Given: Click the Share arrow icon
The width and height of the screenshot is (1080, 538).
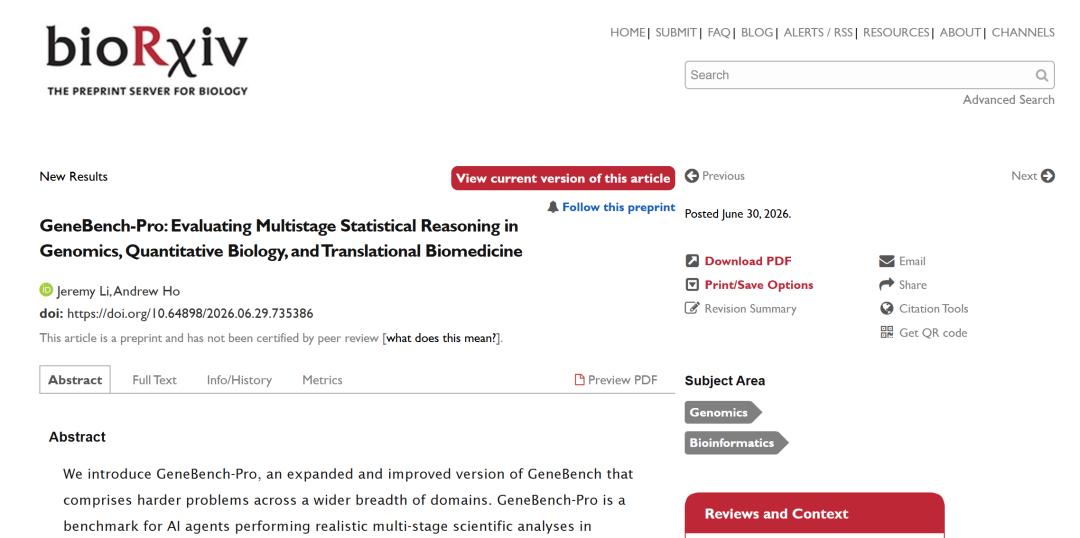Looking at the screenshot, I should [x=886, y=284].
